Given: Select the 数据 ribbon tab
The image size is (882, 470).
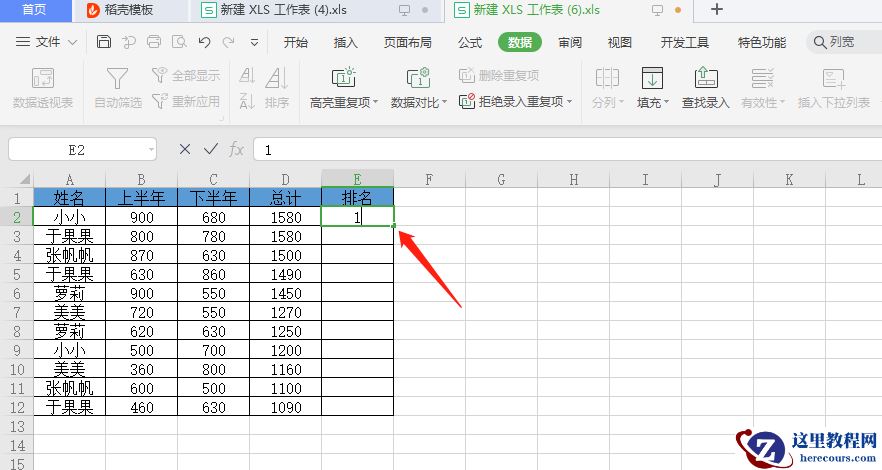Looking at the screenshot, I should pyautogui.click(x=520, y=42).
